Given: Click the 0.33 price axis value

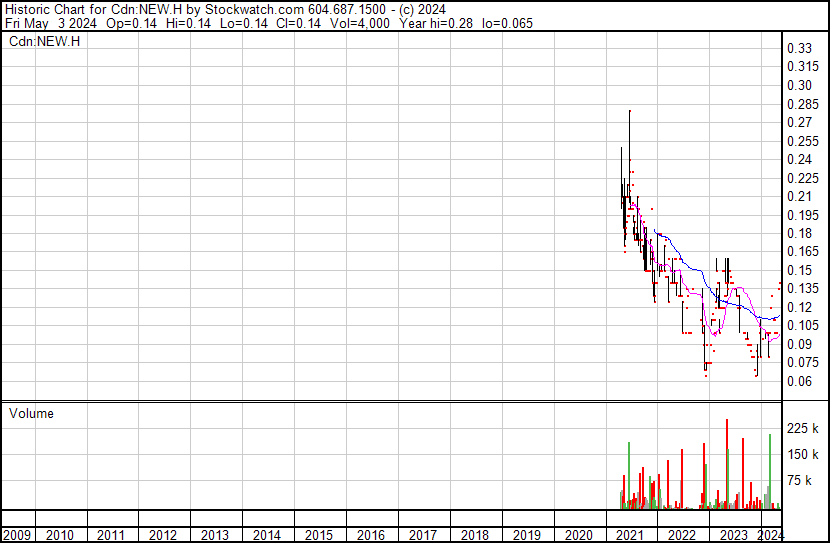Looking at the screenshot, I should (x=799, y=48).
